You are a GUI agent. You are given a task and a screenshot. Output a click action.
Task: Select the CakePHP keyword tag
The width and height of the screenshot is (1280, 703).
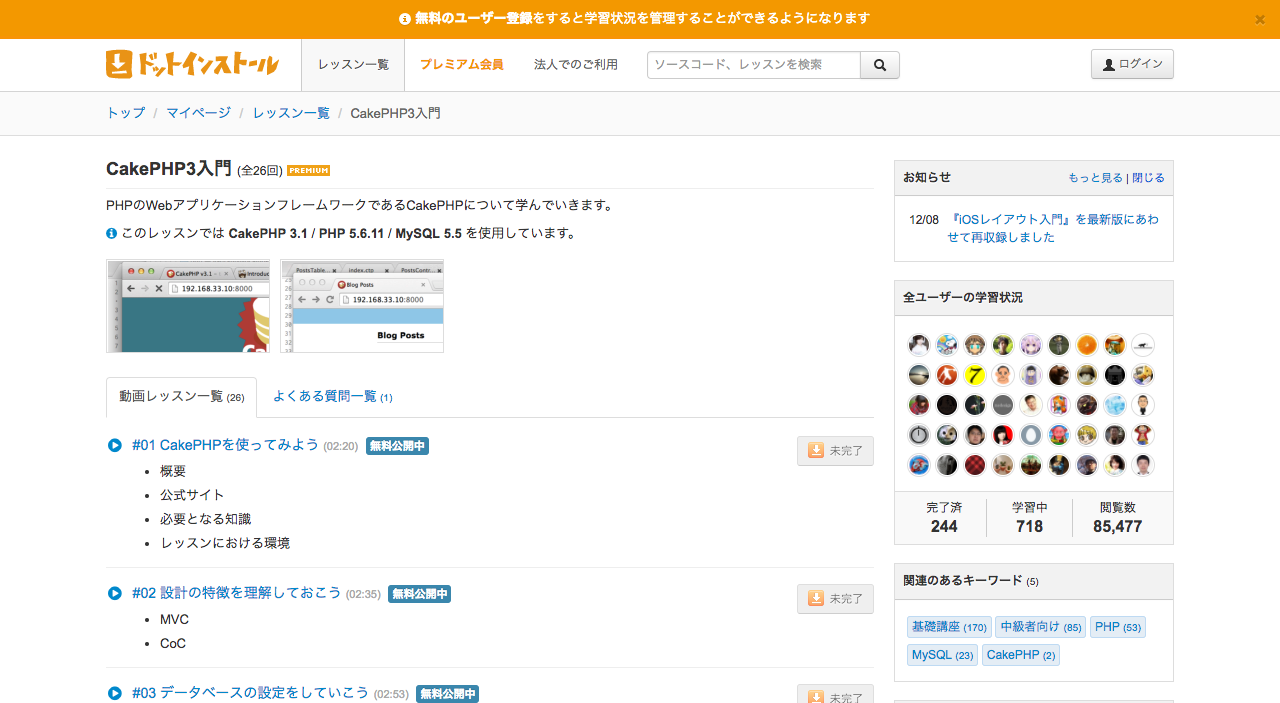(x=1021, y=655)
